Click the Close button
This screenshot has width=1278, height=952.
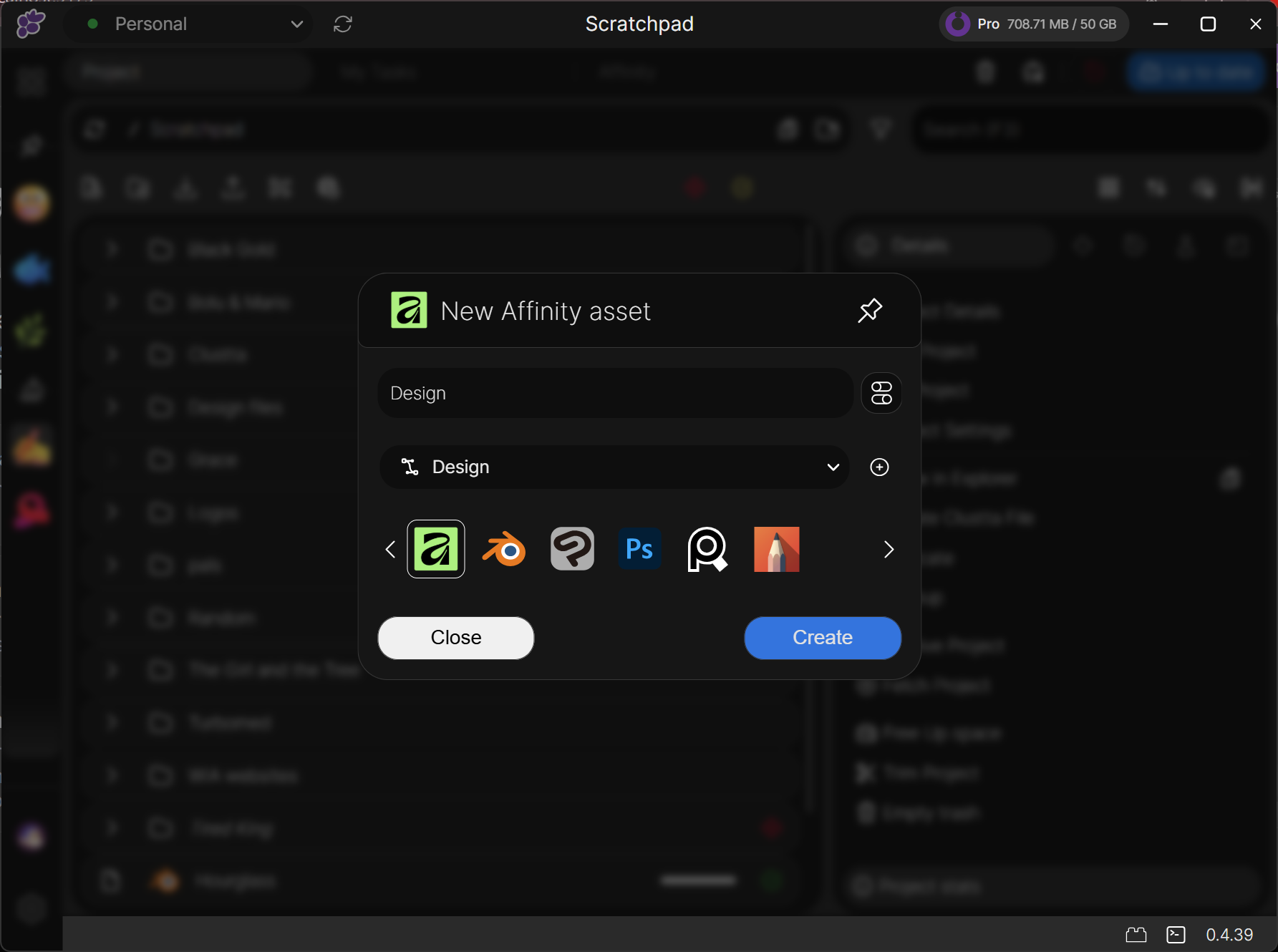[x=456, y=638]
